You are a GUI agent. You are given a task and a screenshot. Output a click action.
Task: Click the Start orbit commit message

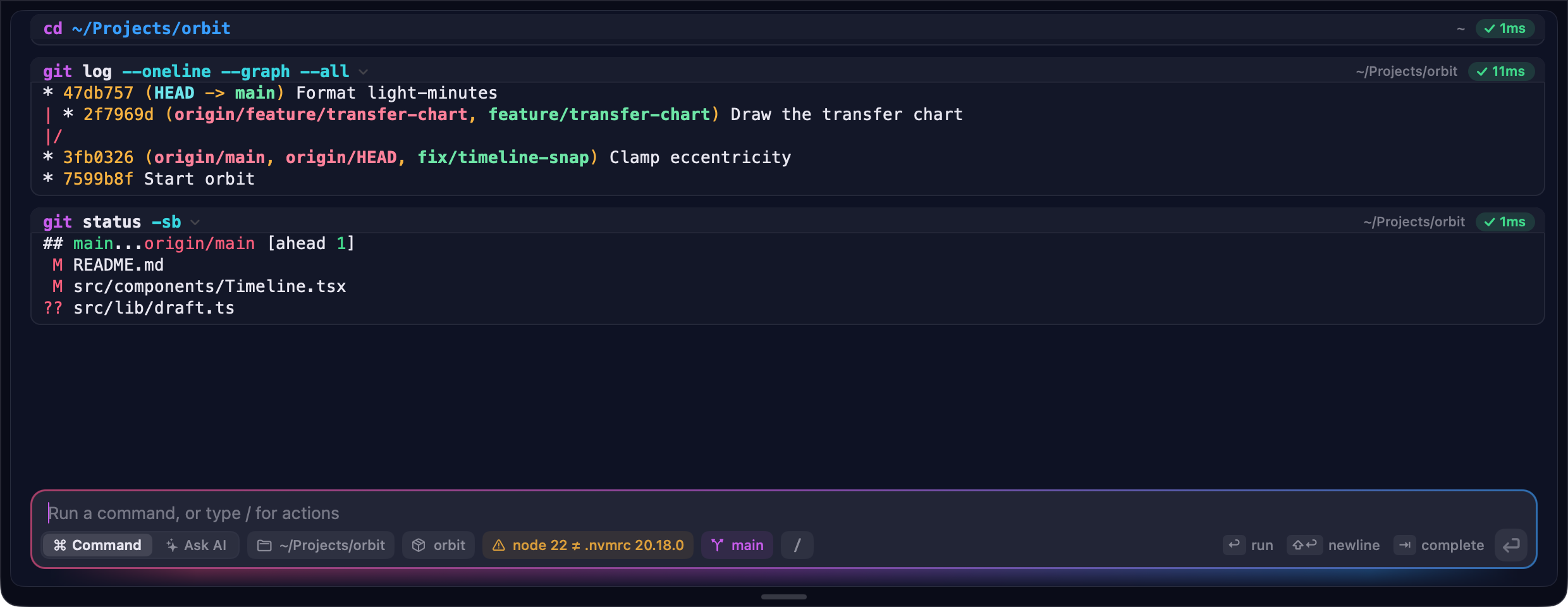click(200, 179)
